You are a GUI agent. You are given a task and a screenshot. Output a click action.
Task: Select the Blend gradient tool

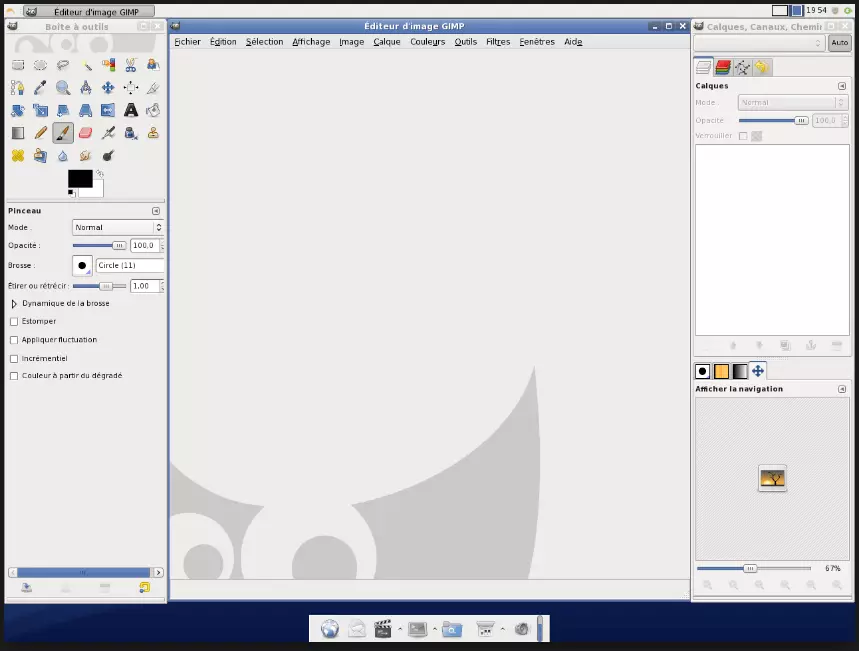pos(18,133)
